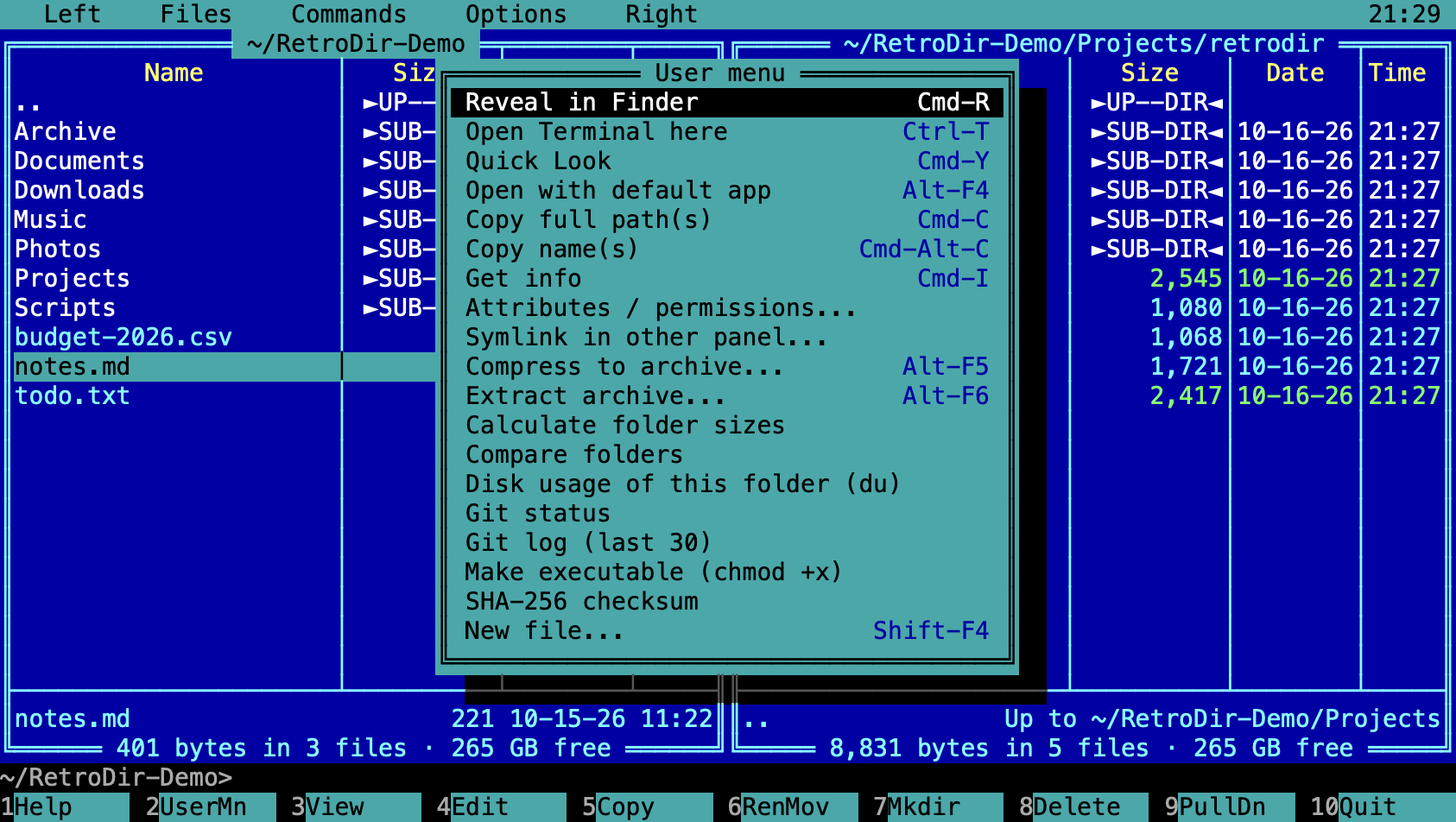Choose Extract archive... entry
Viewport: 1456px width, 822px height.
(727, 395)
